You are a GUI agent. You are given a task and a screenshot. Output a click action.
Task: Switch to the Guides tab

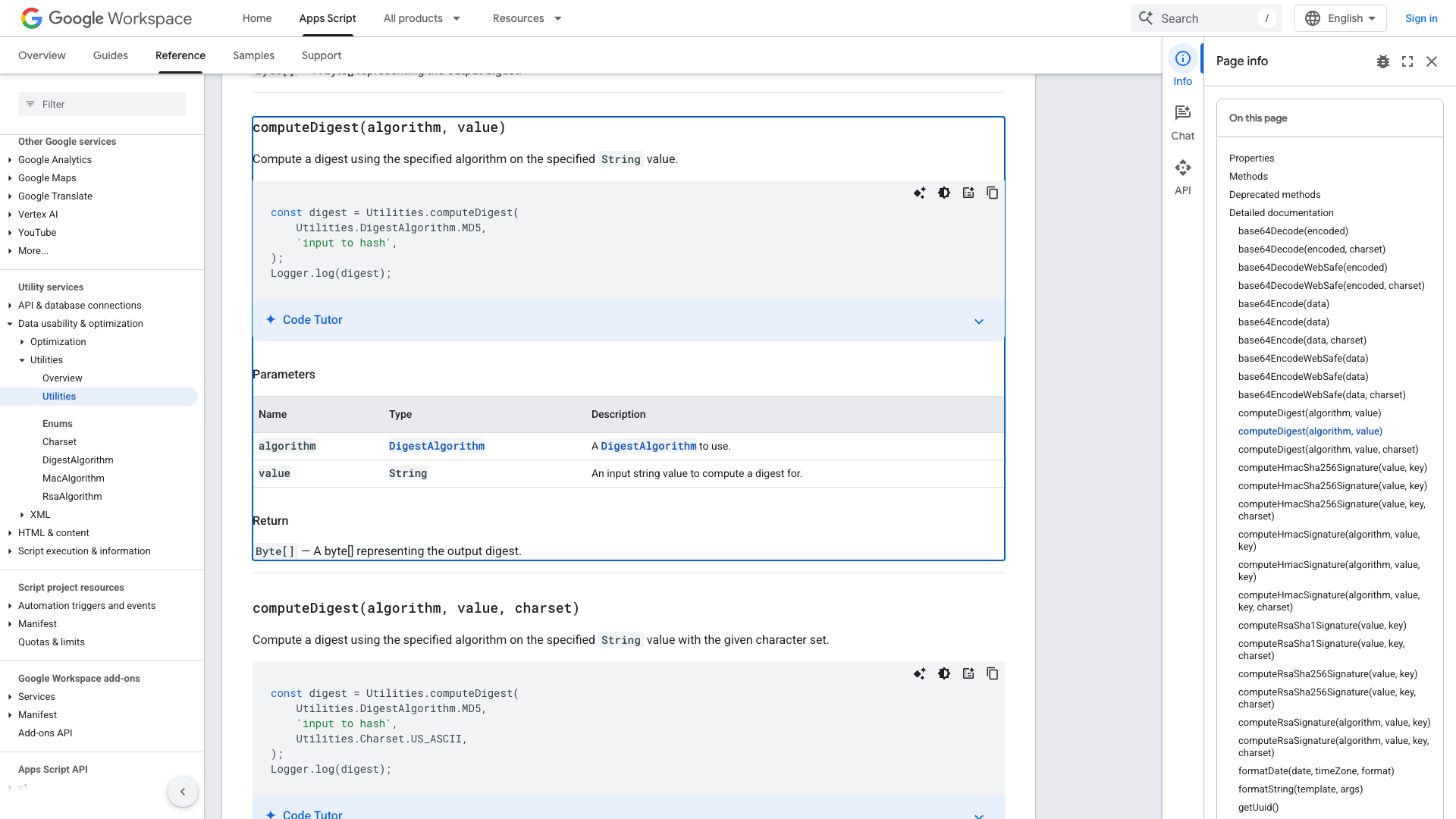click(x=111, y=55)
